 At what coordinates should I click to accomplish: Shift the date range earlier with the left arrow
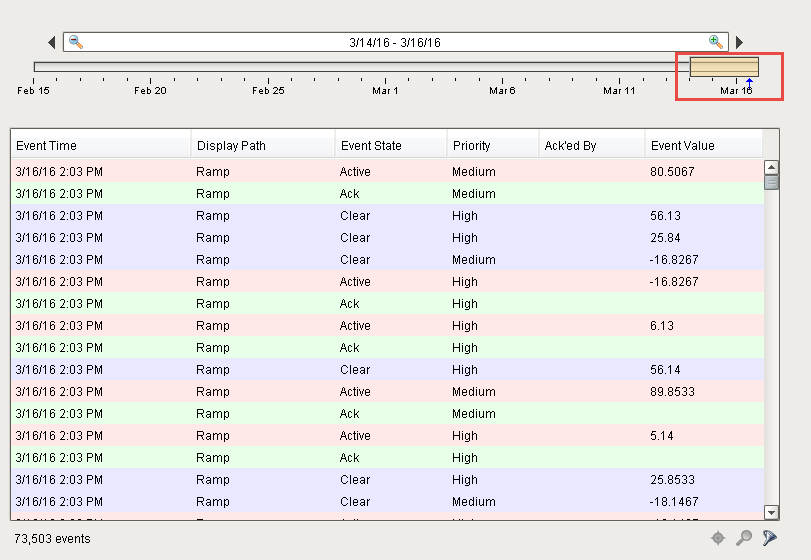pyautogui.click(x=51, y=42)
